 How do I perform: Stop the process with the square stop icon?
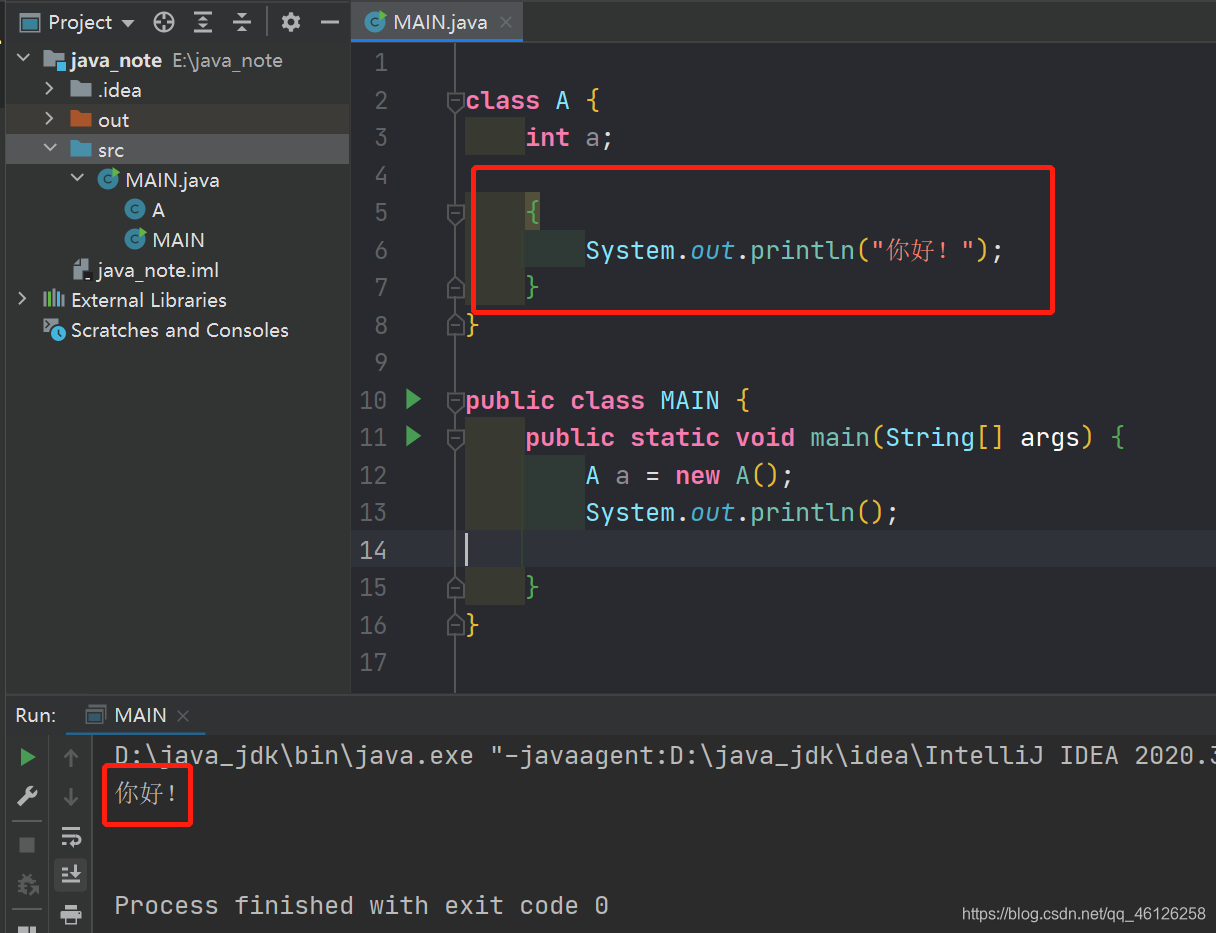click(27, 845)
